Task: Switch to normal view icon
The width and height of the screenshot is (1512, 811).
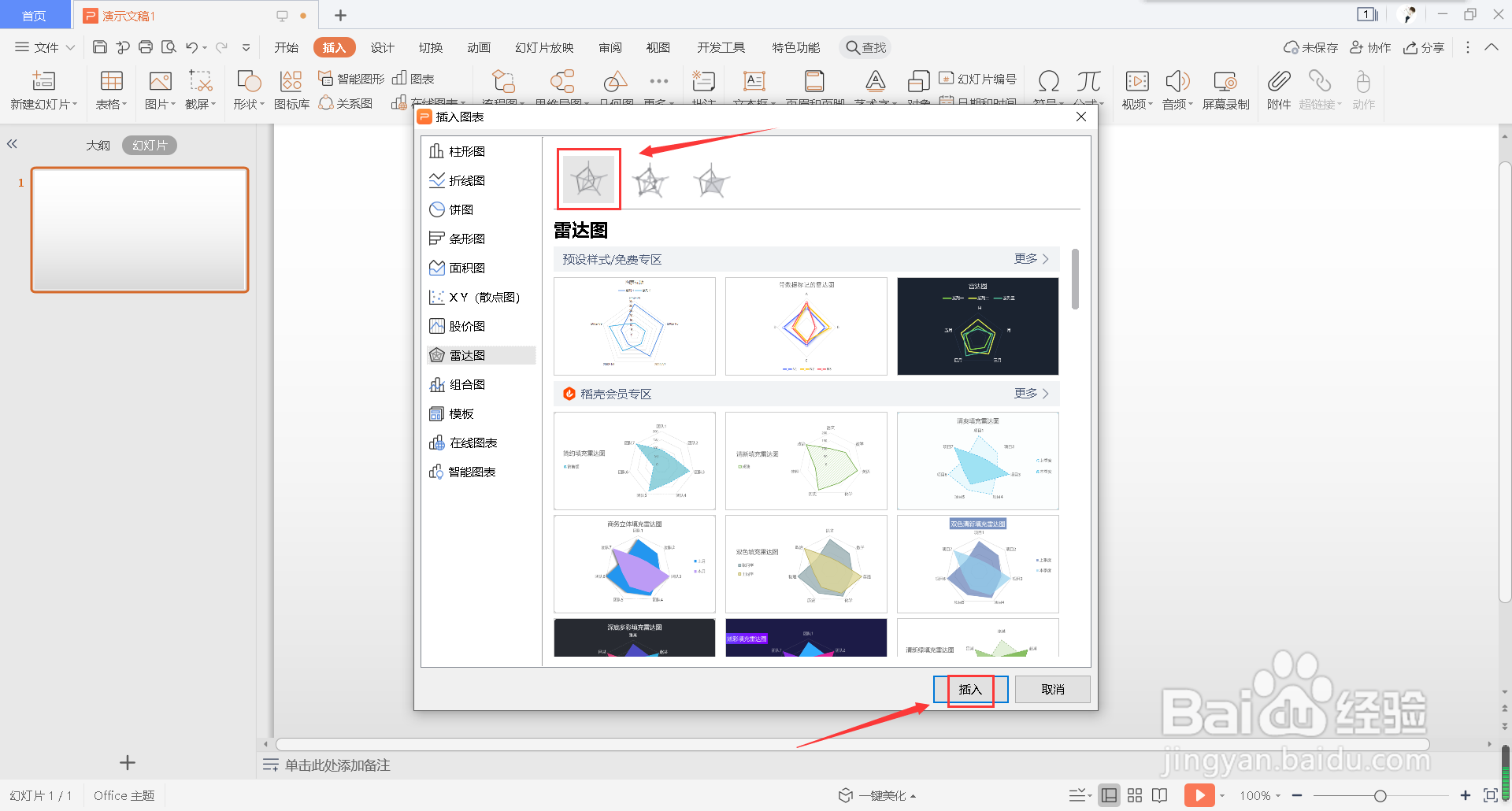Action: (1109, 795)
